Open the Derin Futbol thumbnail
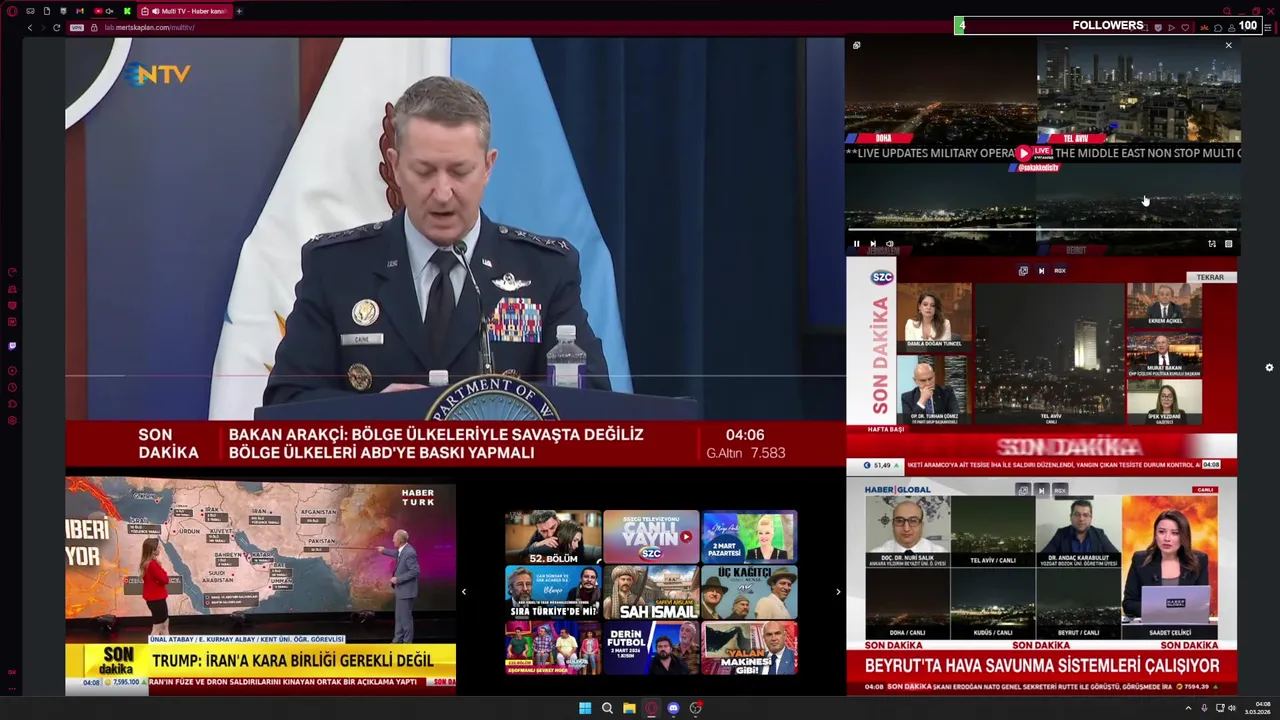The image size is (1280, 720). tap(651, 647)
